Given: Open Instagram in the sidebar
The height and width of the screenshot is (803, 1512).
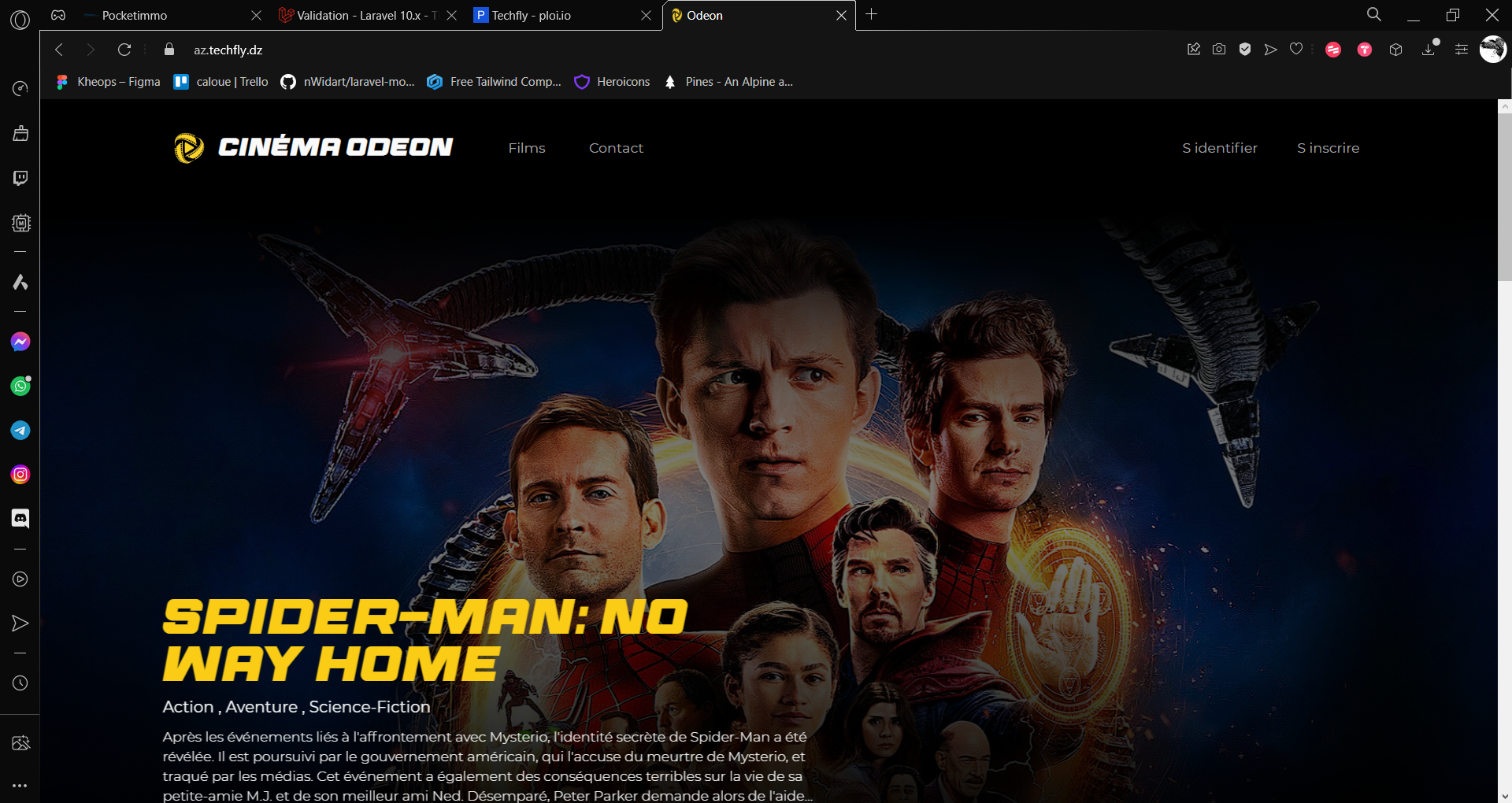Looking at the screenshot, I should (x=20, y=474).
